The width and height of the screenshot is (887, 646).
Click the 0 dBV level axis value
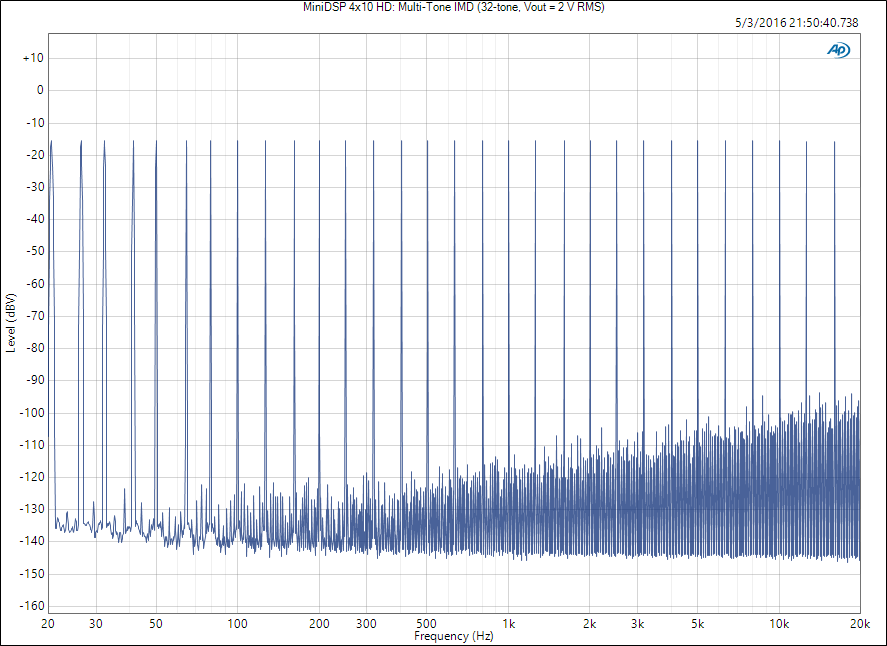click(40, 90)
